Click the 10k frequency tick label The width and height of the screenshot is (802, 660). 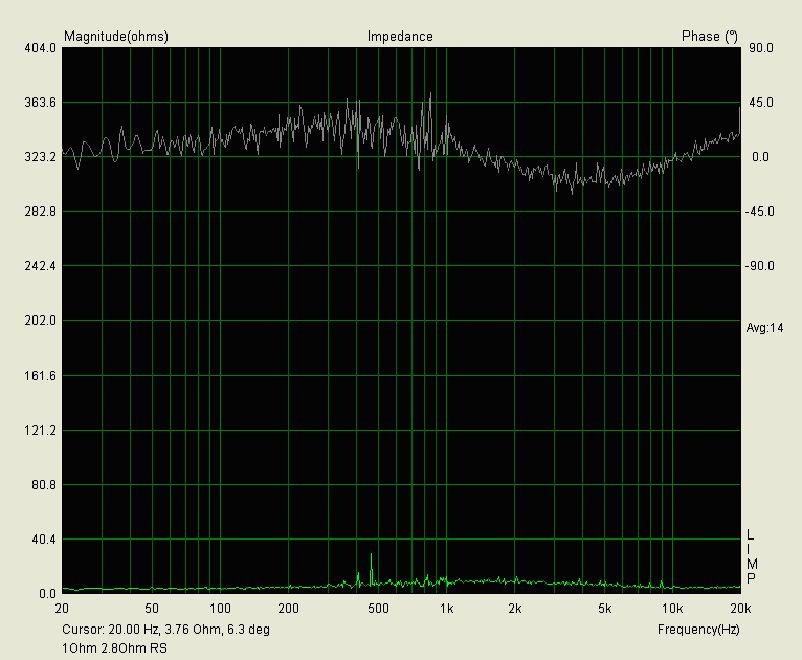673,609
